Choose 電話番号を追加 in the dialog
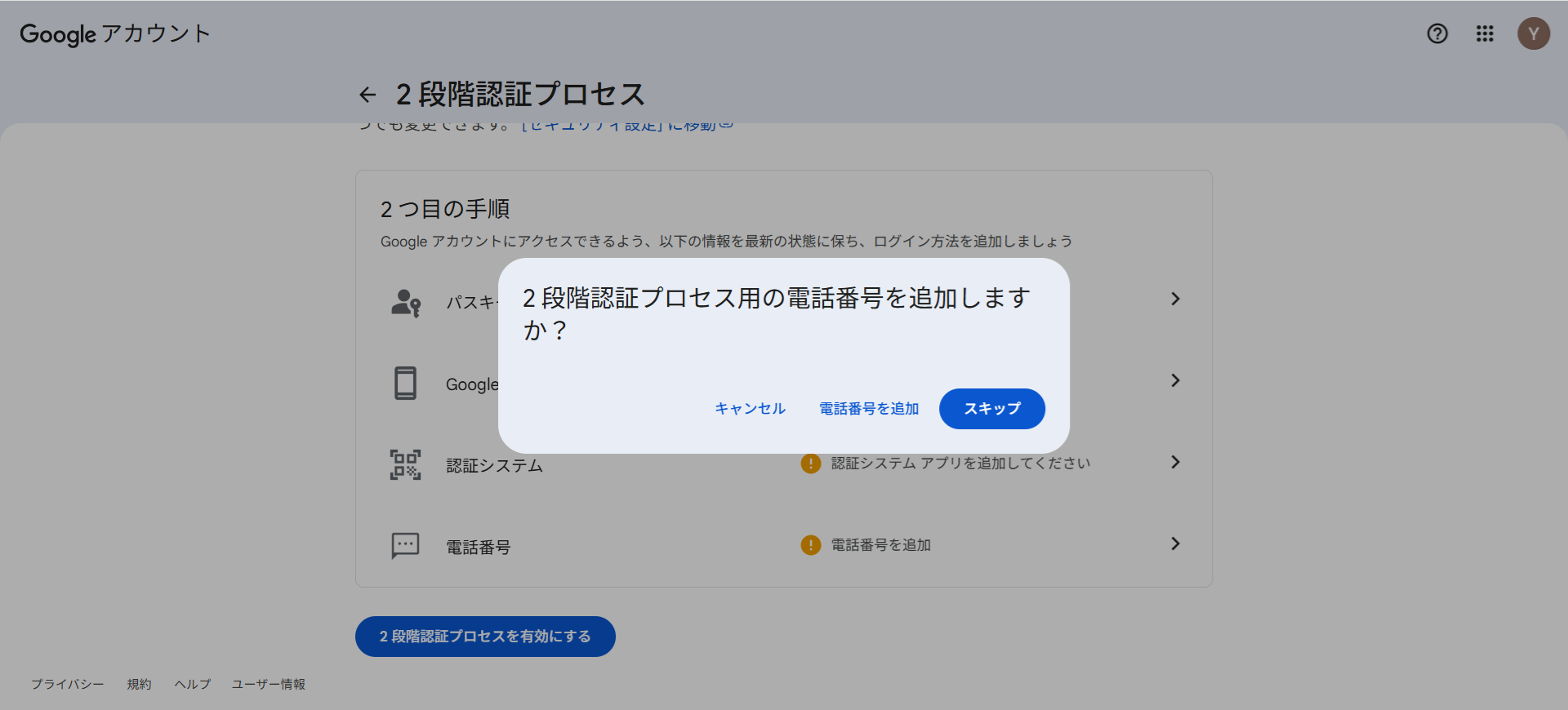This screenshot has height=710, width=1568. coord(869,409)
